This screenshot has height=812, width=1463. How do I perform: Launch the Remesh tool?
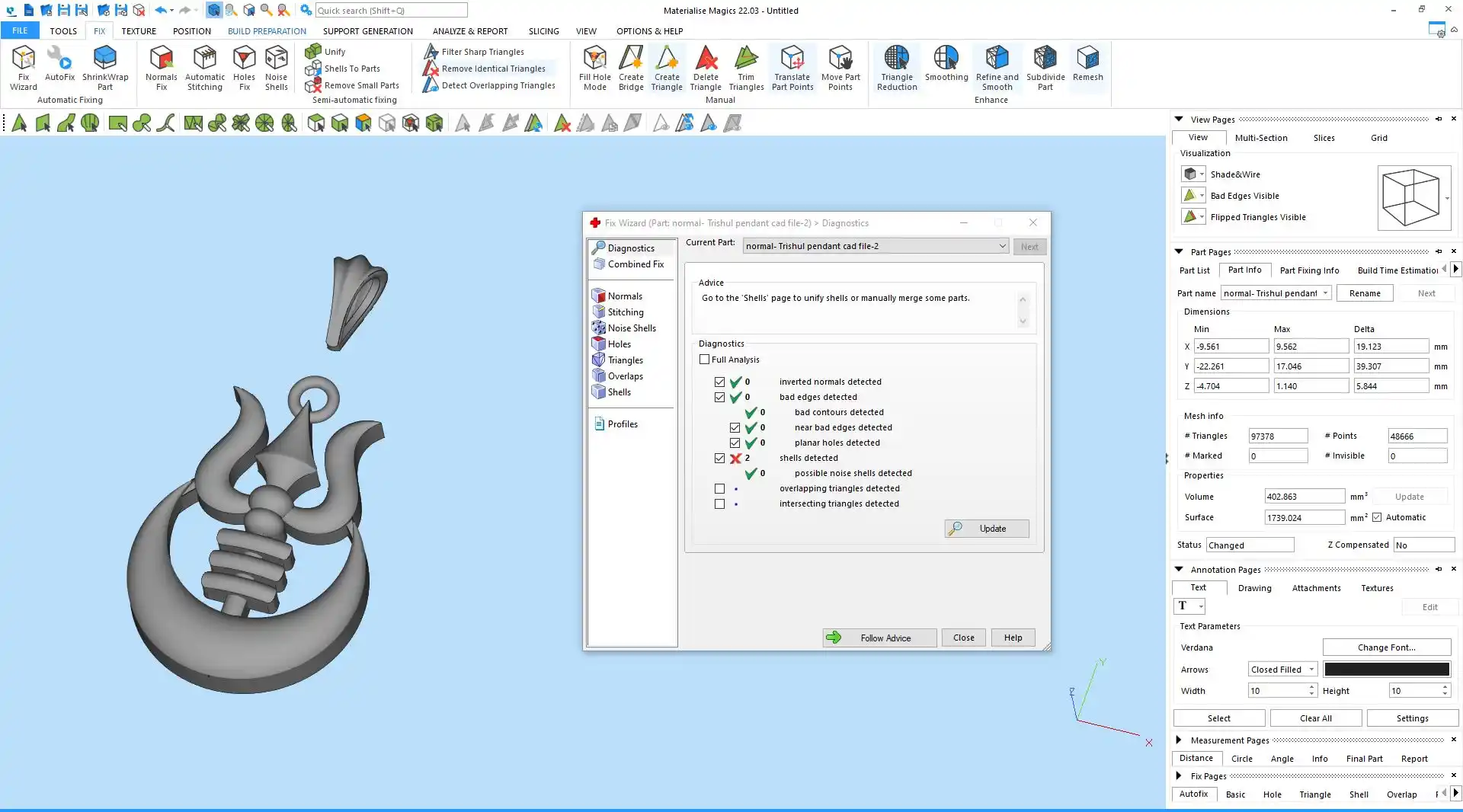[1087, 64]
